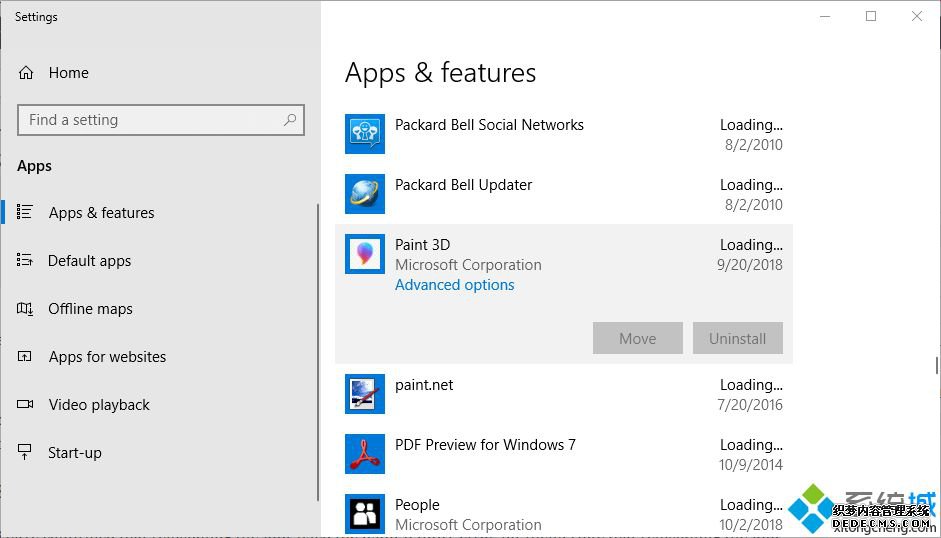Screen dimensions: 941x538
Task: Select Packard Bell Updater entry
Action: click(x=564, y=194)
